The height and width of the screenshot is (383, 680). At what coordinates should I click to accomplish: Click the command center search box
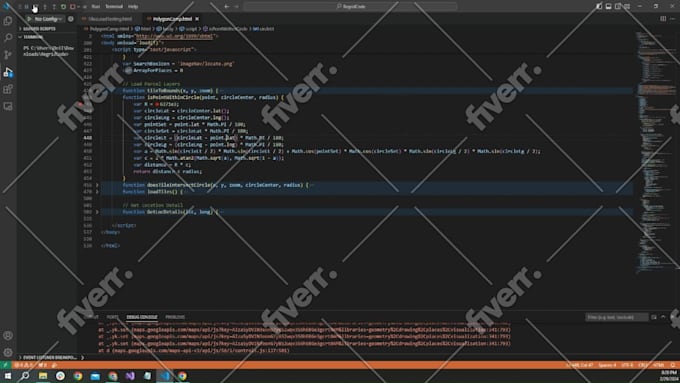click(x=350, y=7)
